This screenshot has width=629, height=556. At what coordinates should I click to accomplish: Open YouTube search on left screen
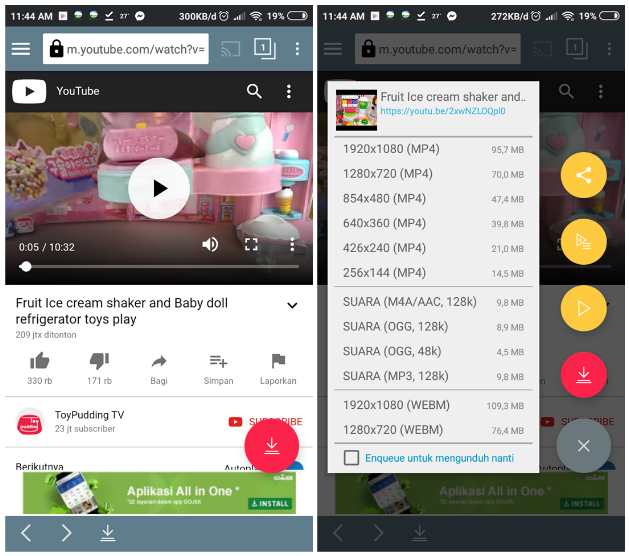(254, 91)
